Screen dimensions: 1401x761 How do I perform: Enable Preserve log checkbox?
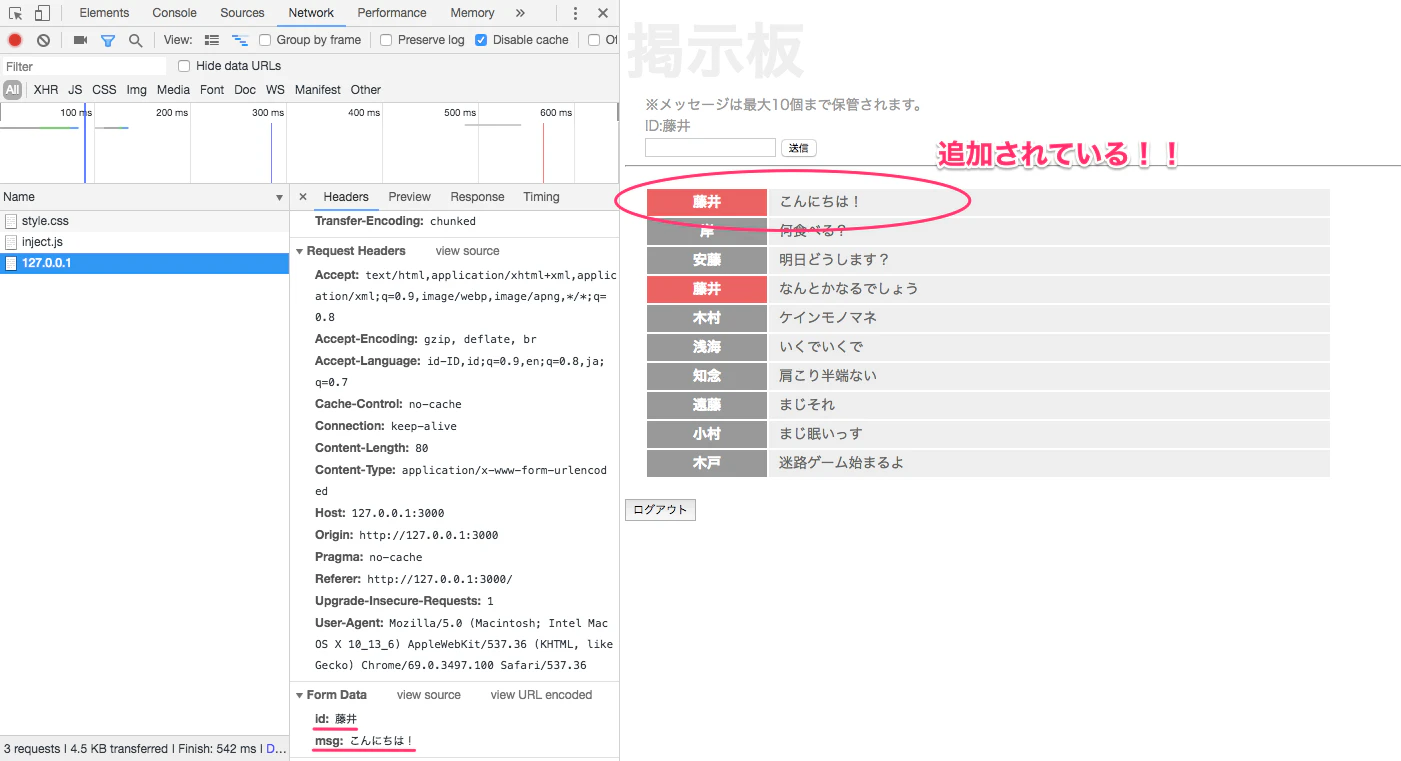pyautogui.click(x=386, y=40)
